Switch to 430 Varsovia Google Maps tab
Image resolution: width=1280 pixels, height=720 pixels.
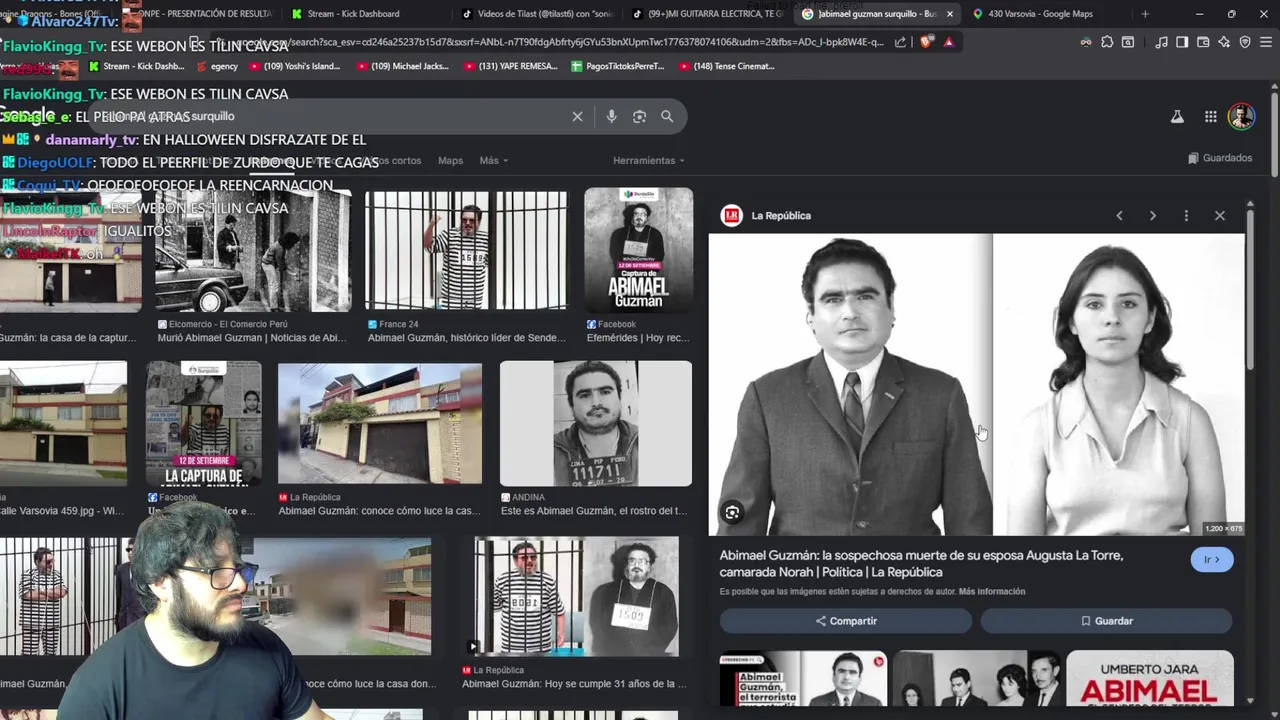pos(1048,14)
